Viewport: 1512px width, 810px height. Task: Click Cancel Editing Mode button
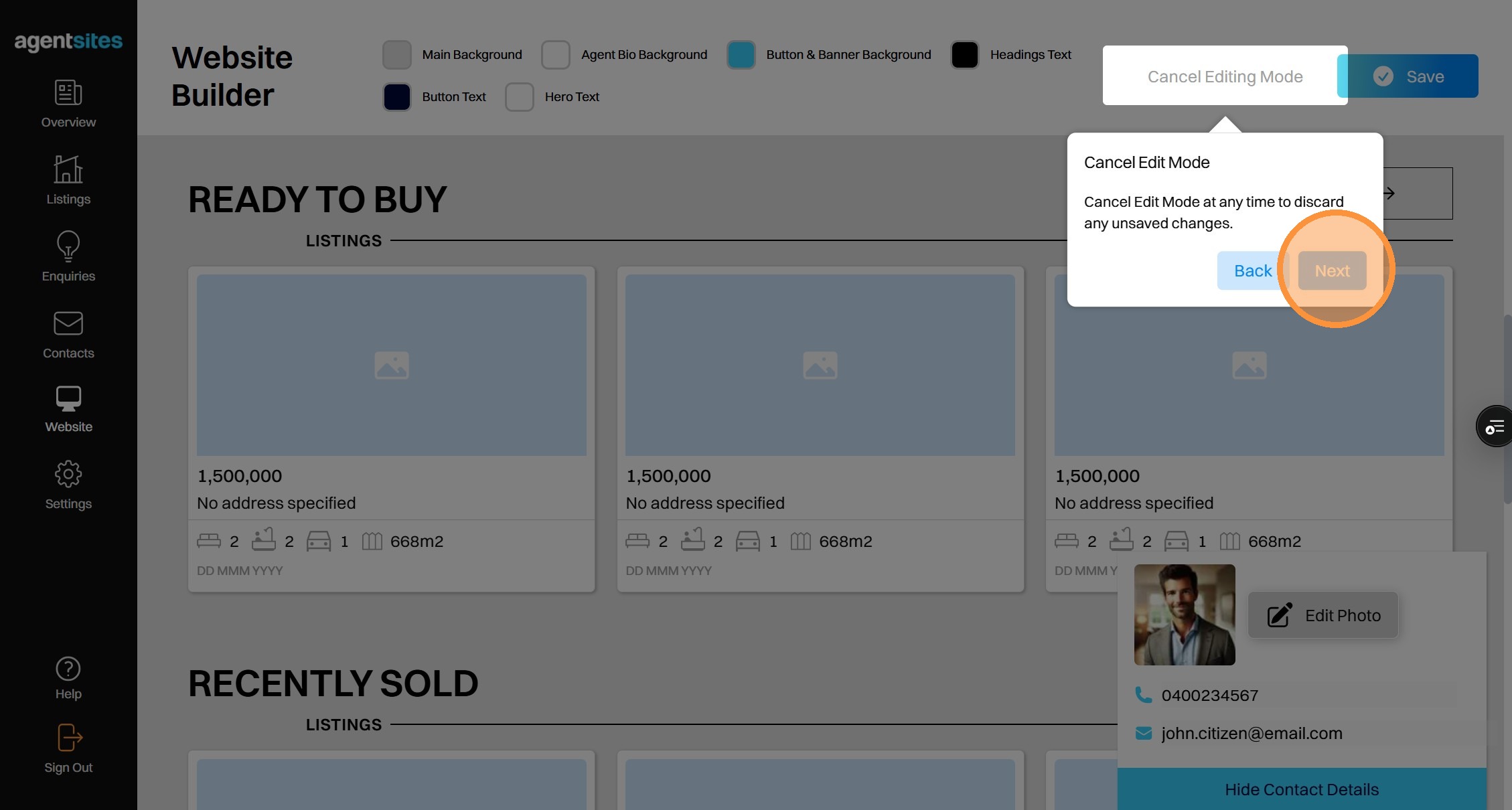coord(1225,76)
